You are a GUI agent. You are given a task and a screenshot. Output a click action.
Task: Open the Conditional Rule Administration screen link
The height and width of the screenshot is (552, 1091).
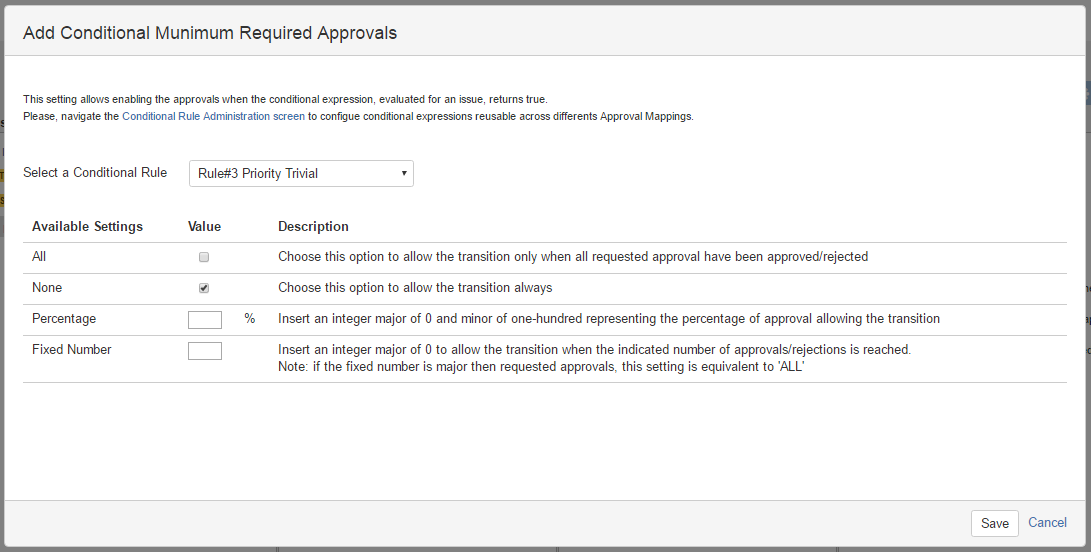pyautogui.click(x=213, y=116)
